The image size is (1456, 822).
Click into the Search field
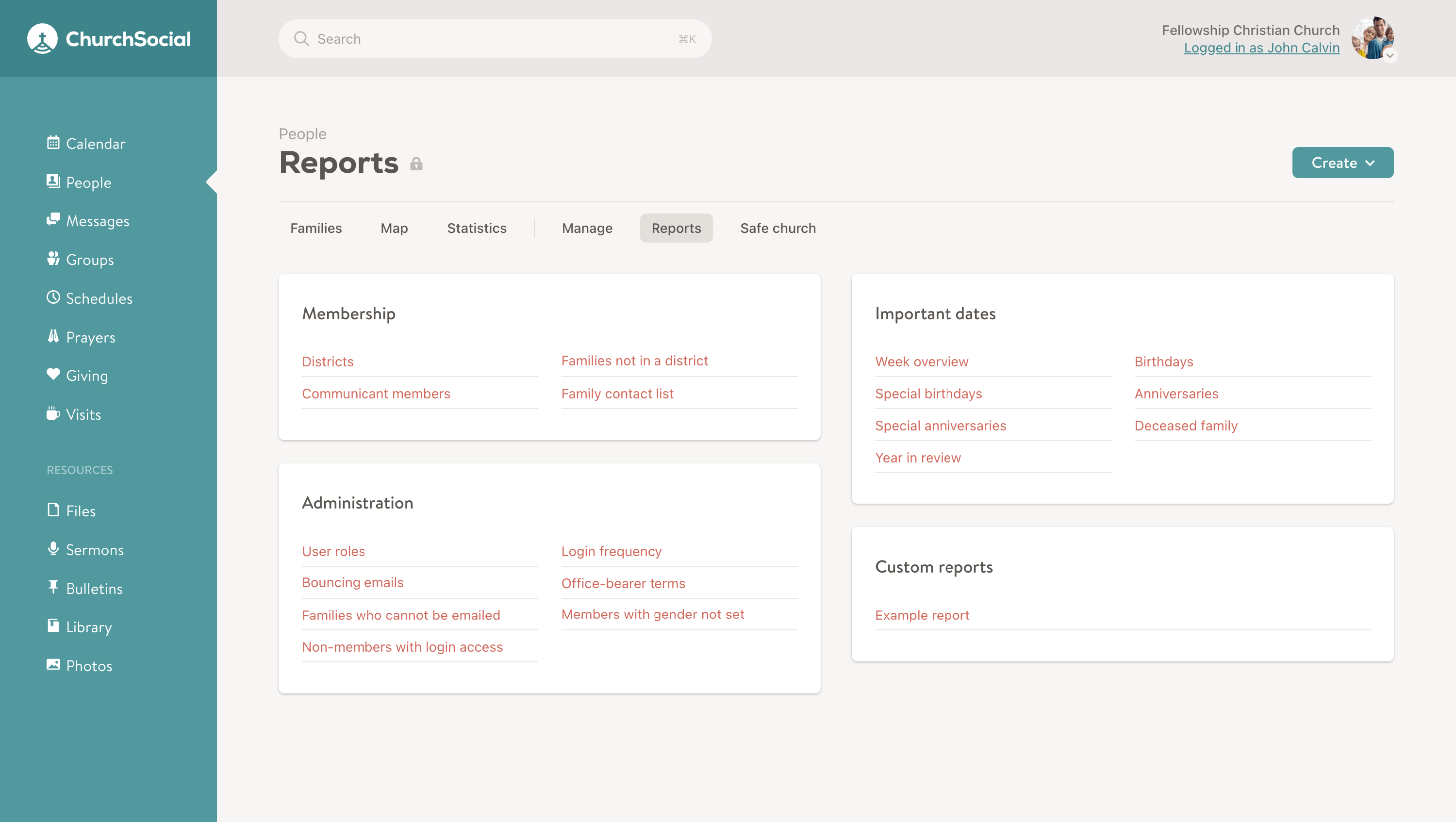pos(495,39)
